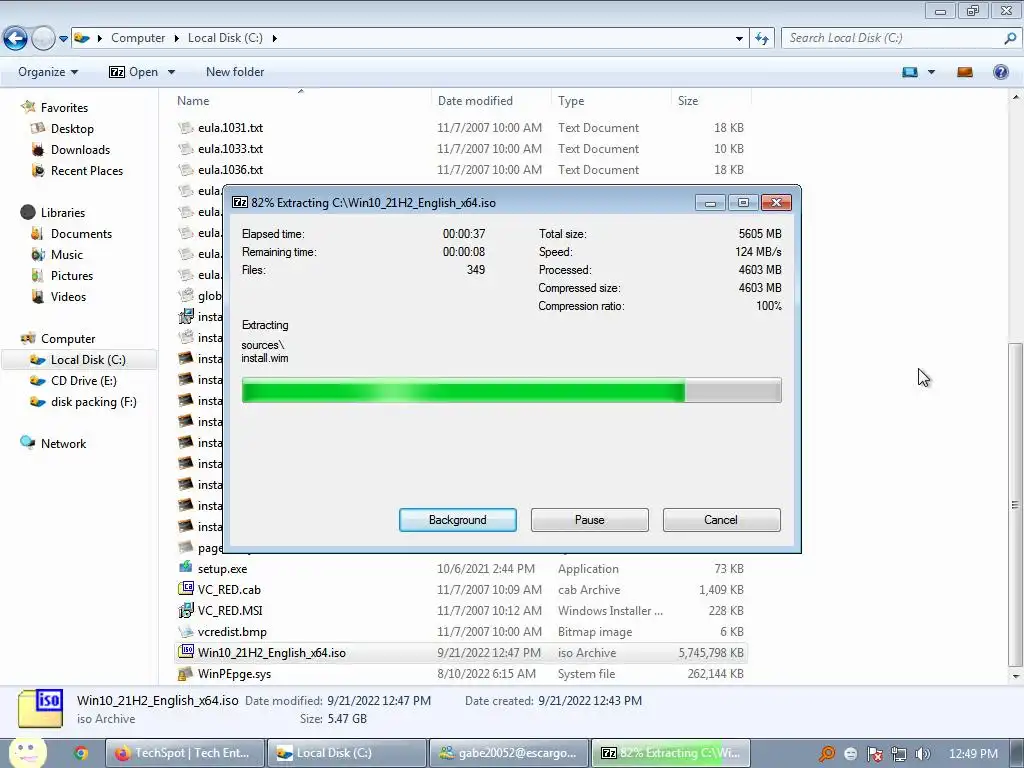Open Pictures library

click(72, 276)
